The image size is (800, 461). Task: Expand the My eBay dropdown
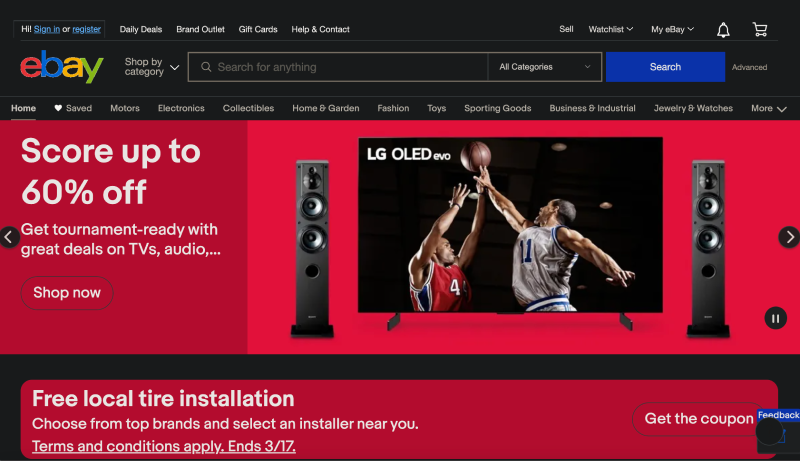pos(672,30)
